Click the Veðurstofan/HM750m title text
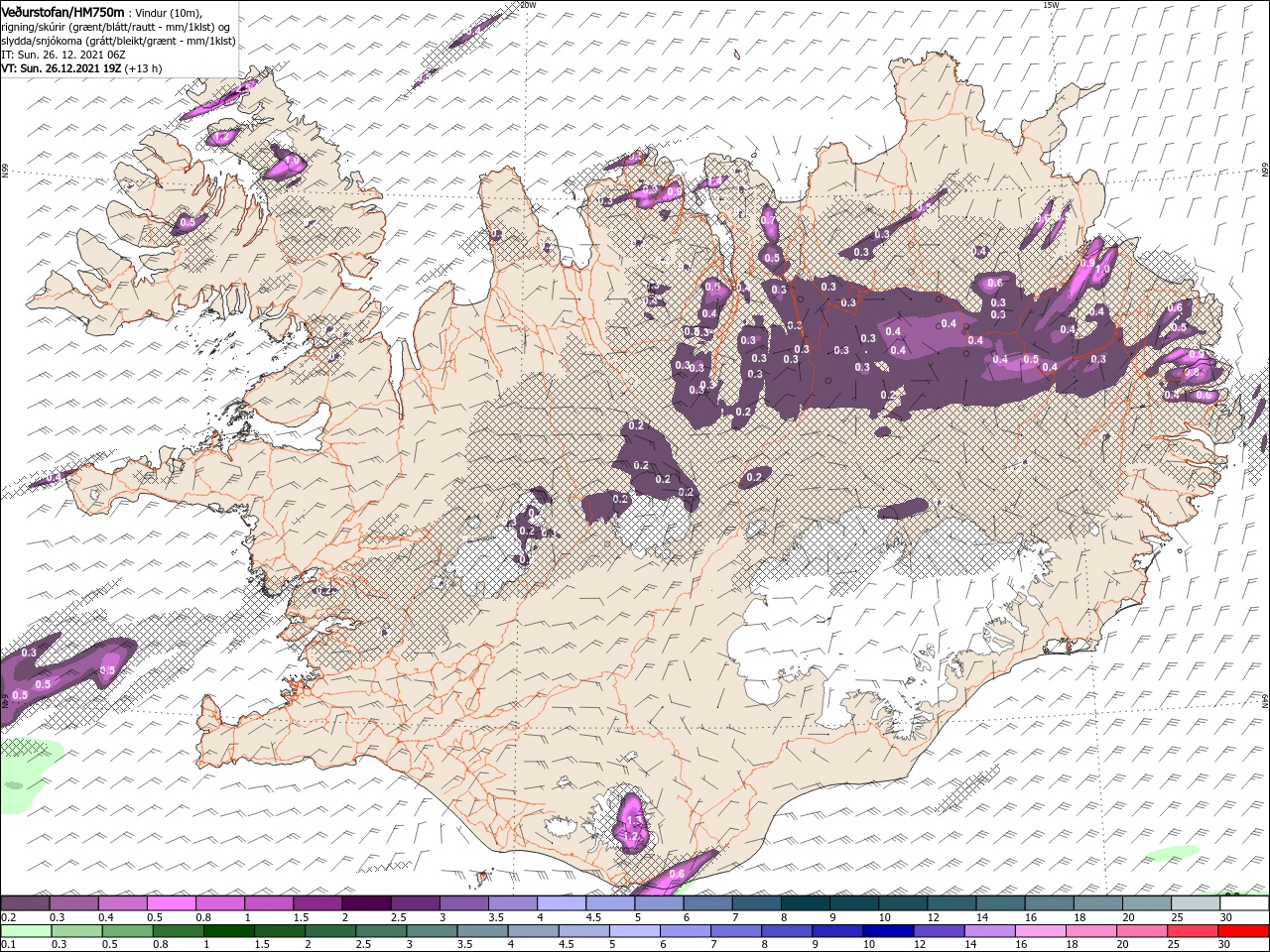The width and height of the screenshot is (1270, 952). (63, 11)
